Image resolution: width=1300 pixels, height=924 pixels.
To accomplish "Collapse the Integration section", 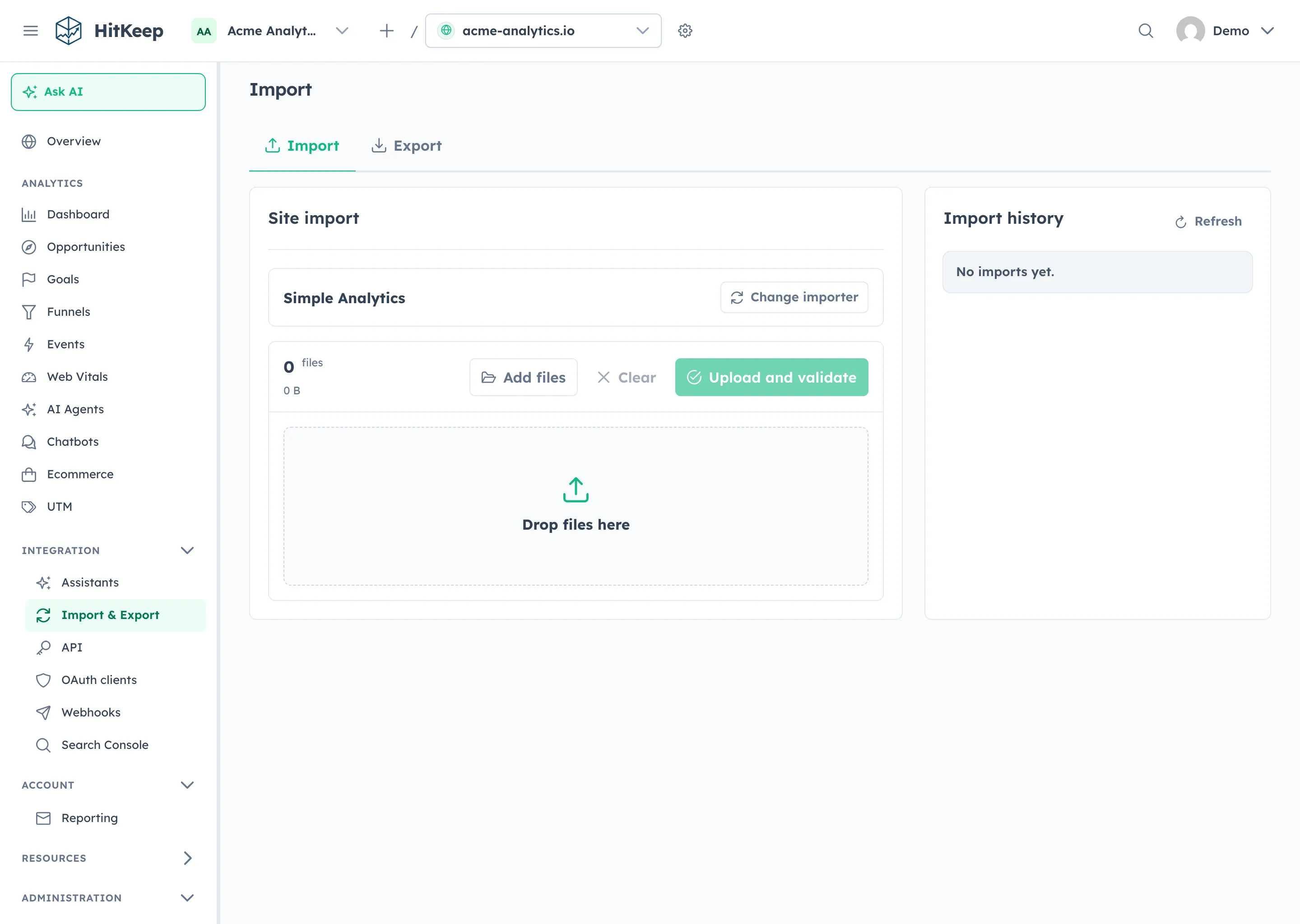I will pos(187,550).
